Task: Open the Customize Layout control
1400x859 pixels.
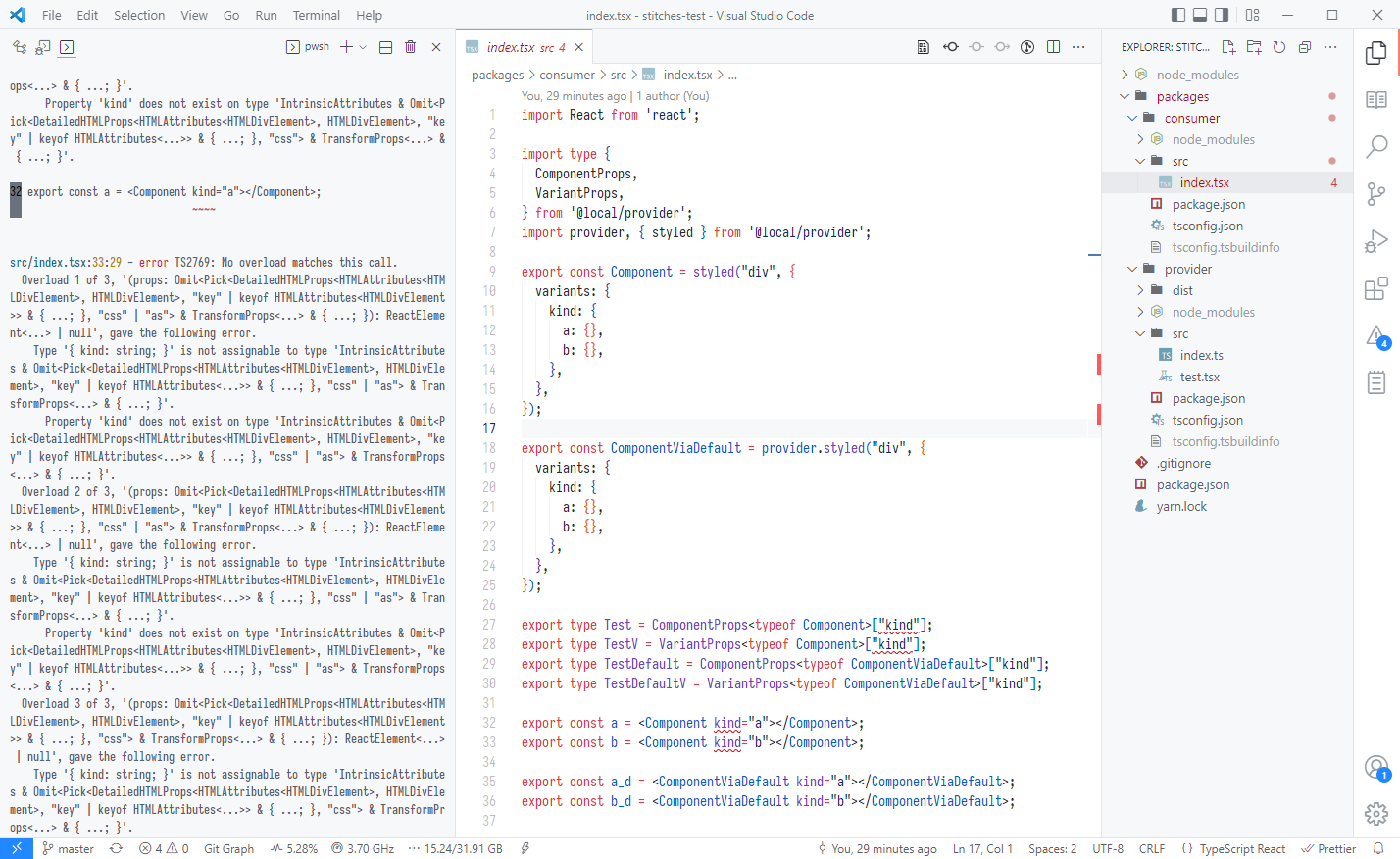Action: [1253, 15]
